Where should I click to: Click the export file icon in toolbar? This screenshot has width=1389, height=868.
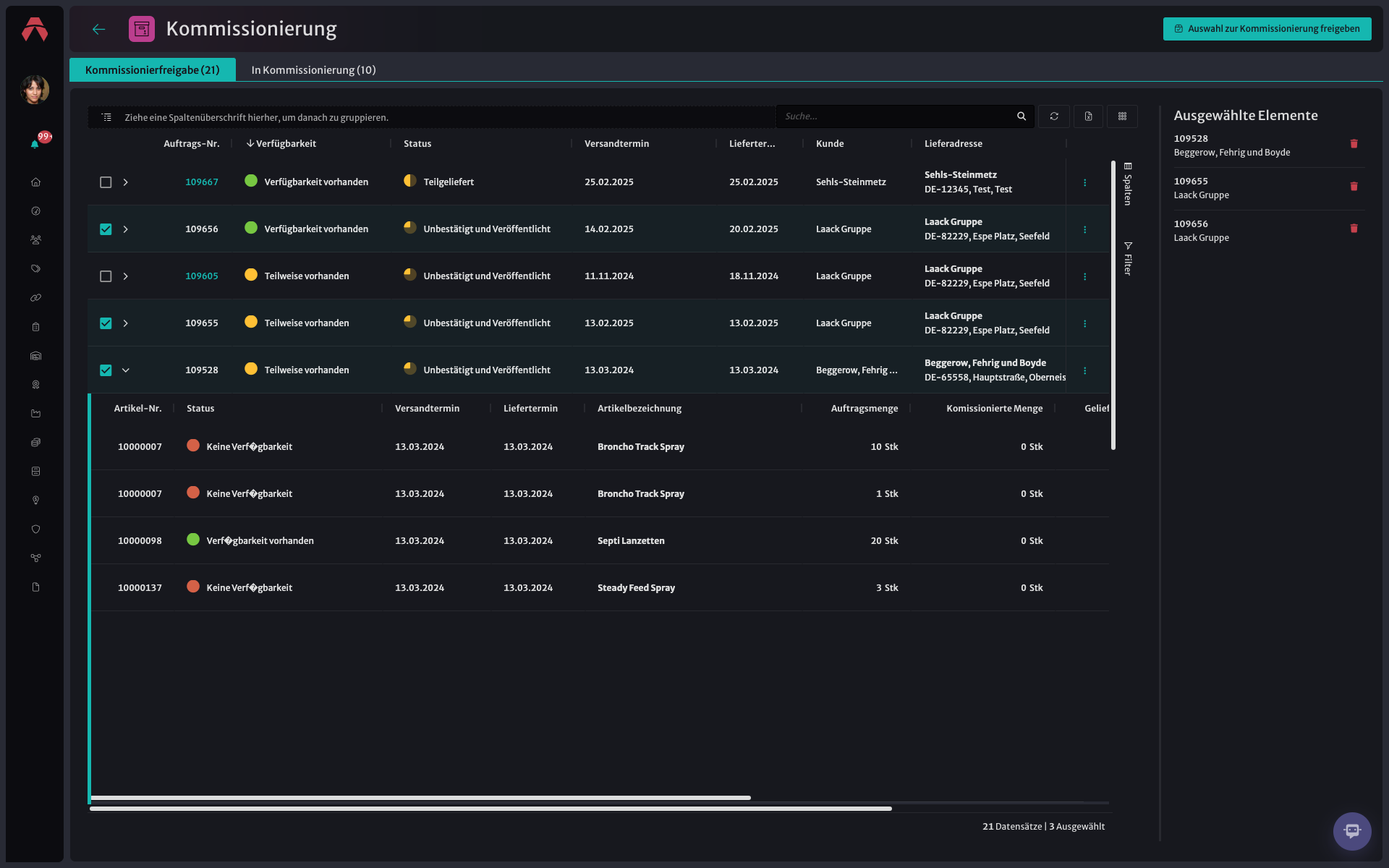(1088, 116)
